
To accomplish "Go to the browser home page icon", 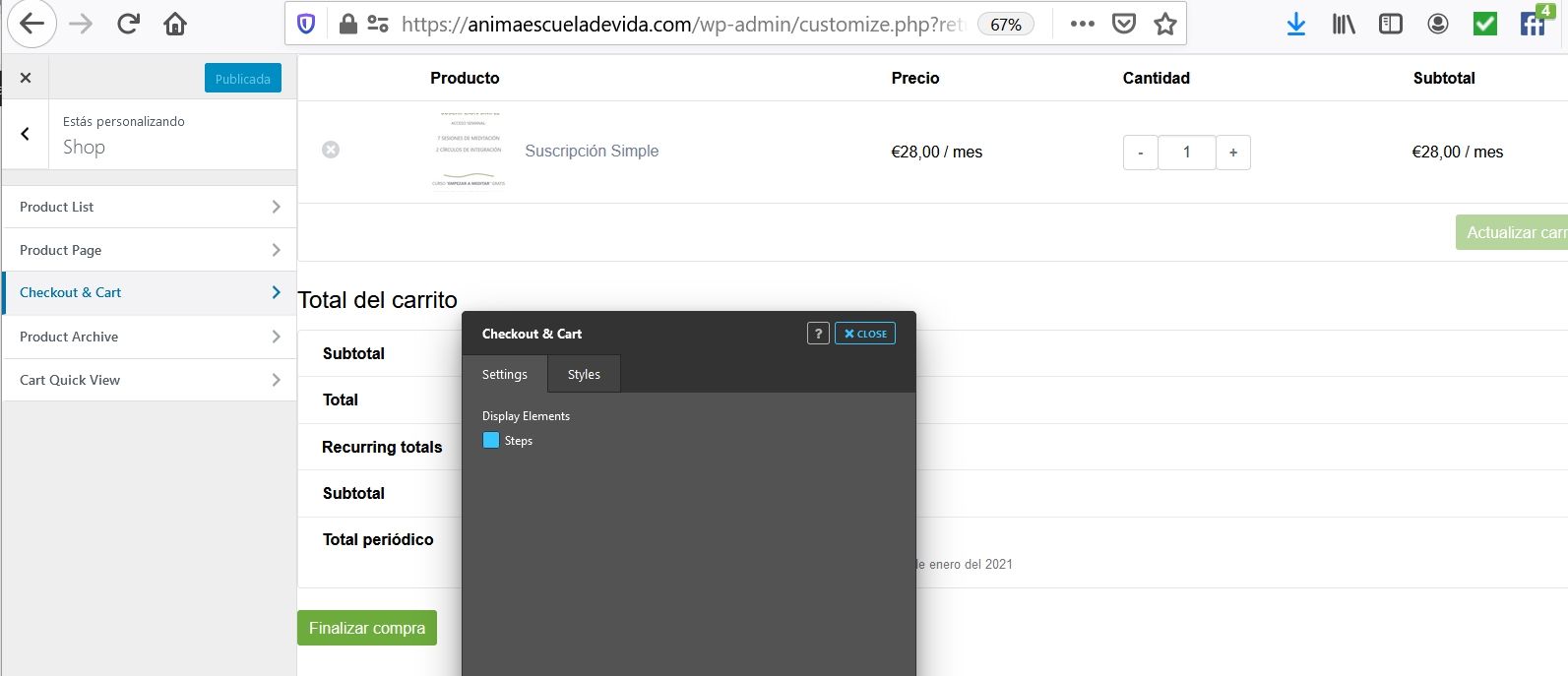I will 175,24.
